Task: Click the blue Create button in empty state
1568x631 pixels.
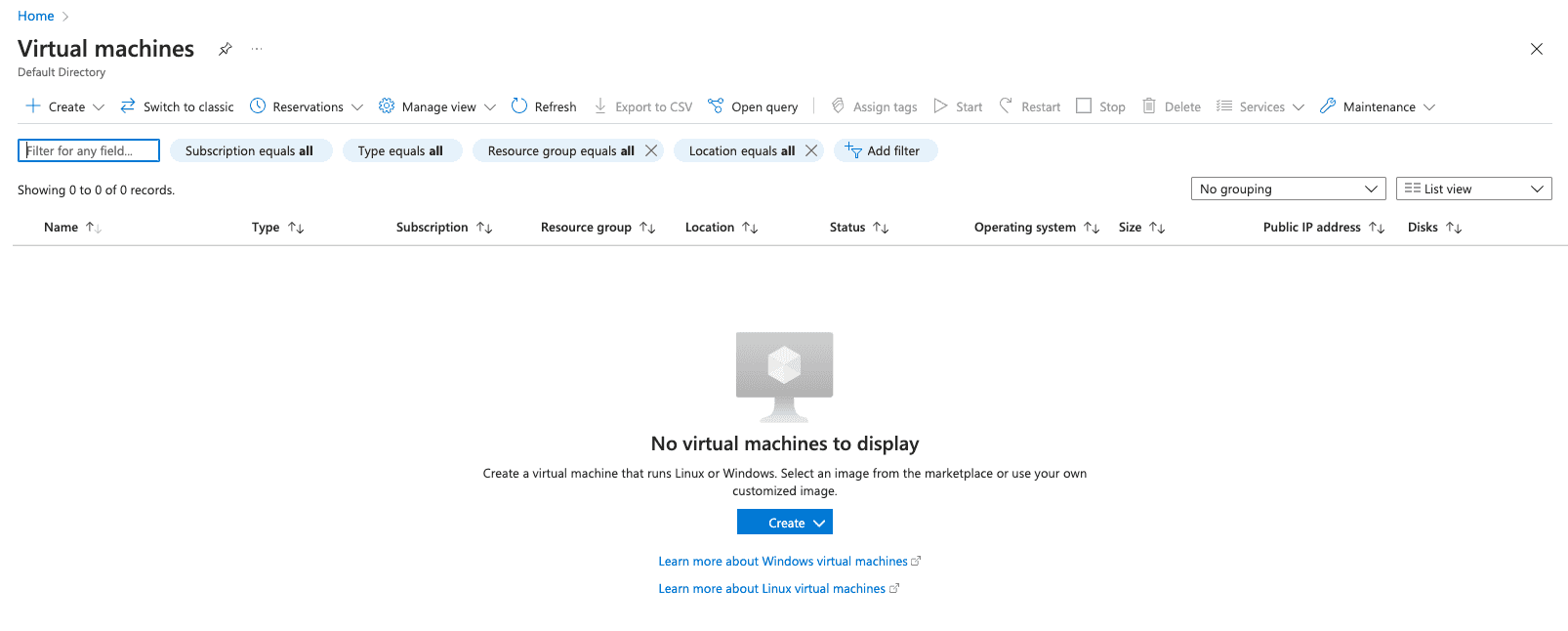Action: click(x=785, y=523)
